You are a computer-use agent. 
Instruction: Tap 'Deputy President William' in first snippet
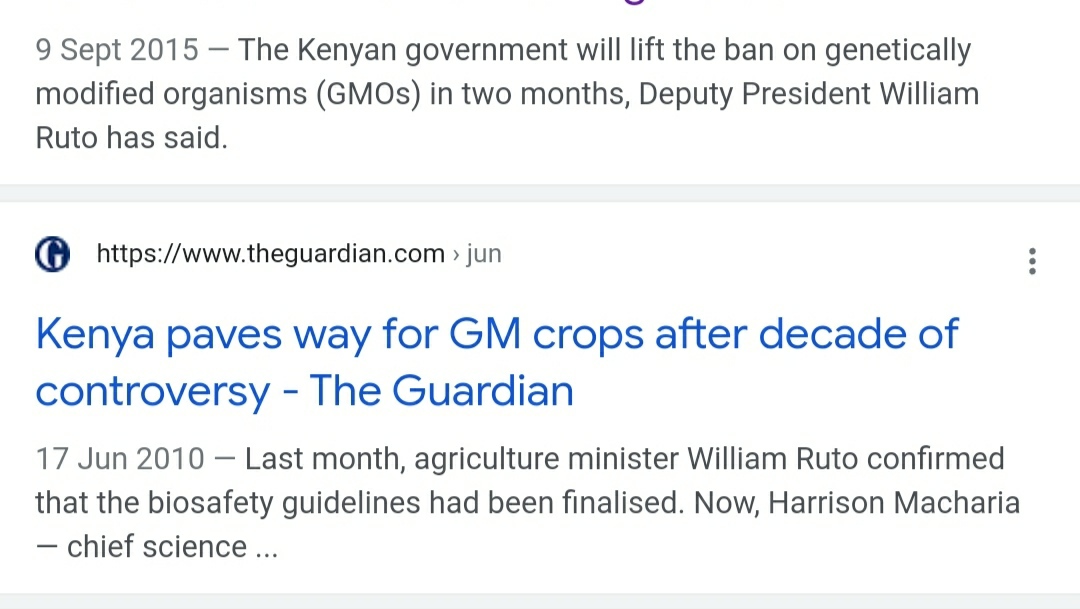(809, 94)
